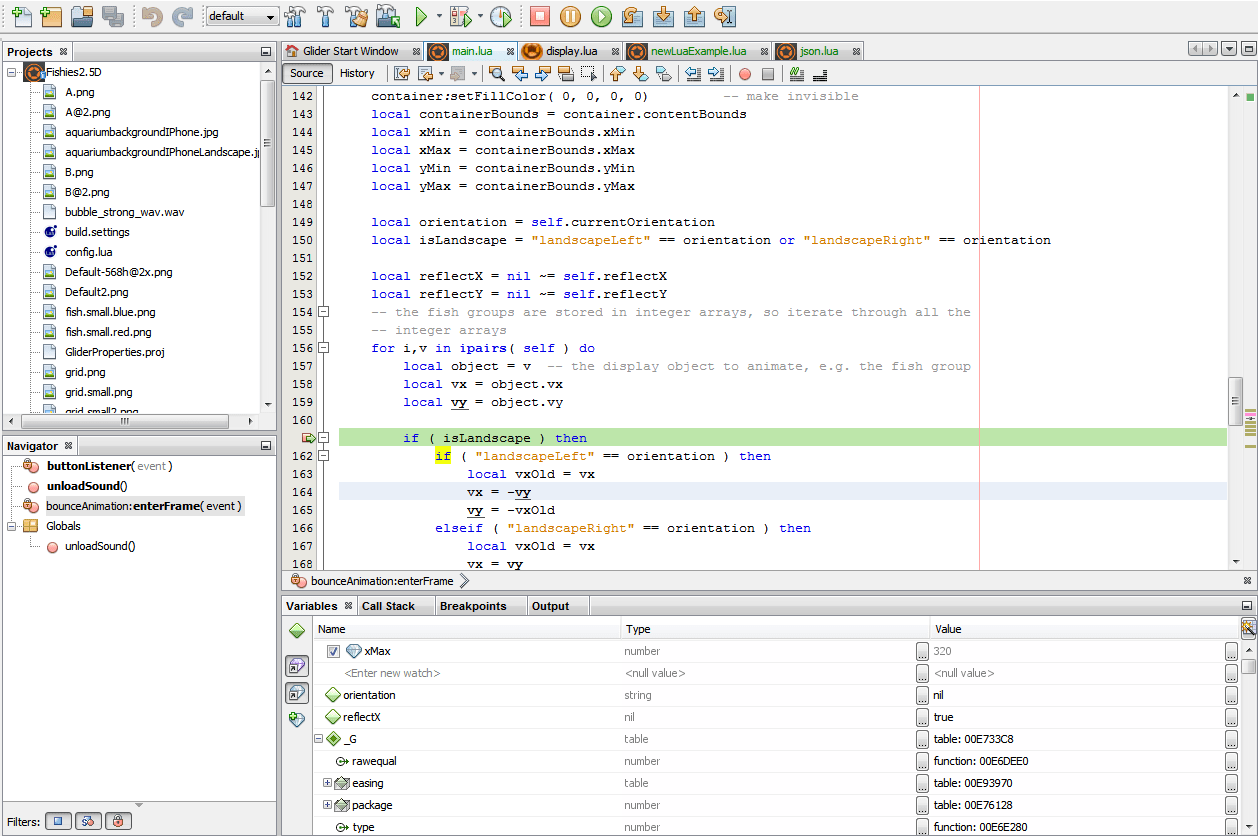
Task: Toggle the Source view button
Action: point(307,73)
